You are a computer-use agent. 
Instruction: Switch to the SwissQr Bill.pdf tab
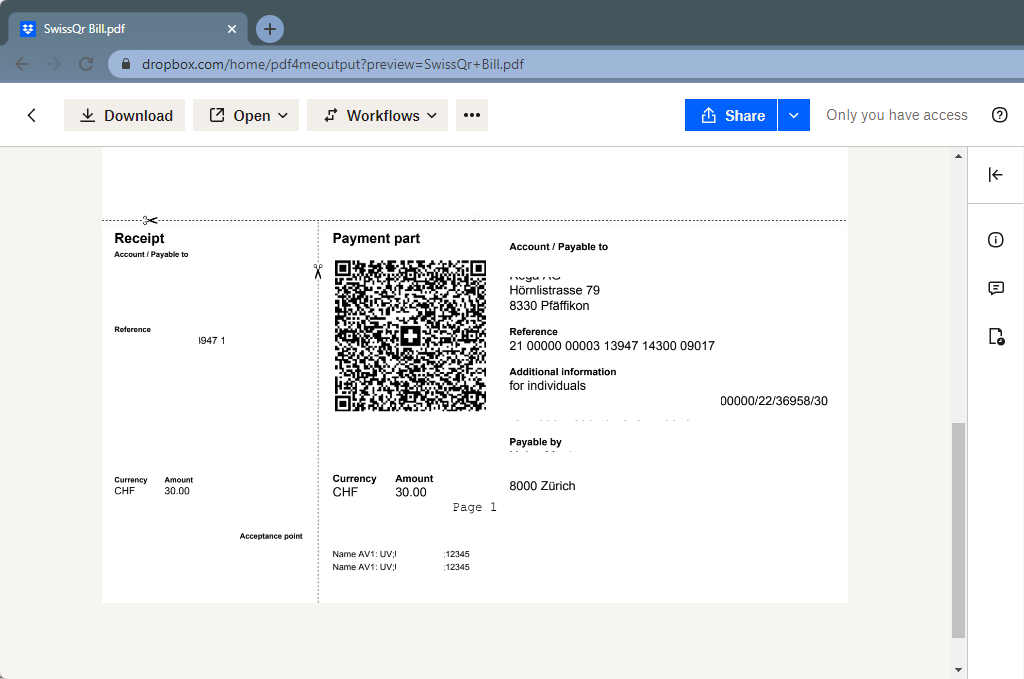(x=120, y=28)
